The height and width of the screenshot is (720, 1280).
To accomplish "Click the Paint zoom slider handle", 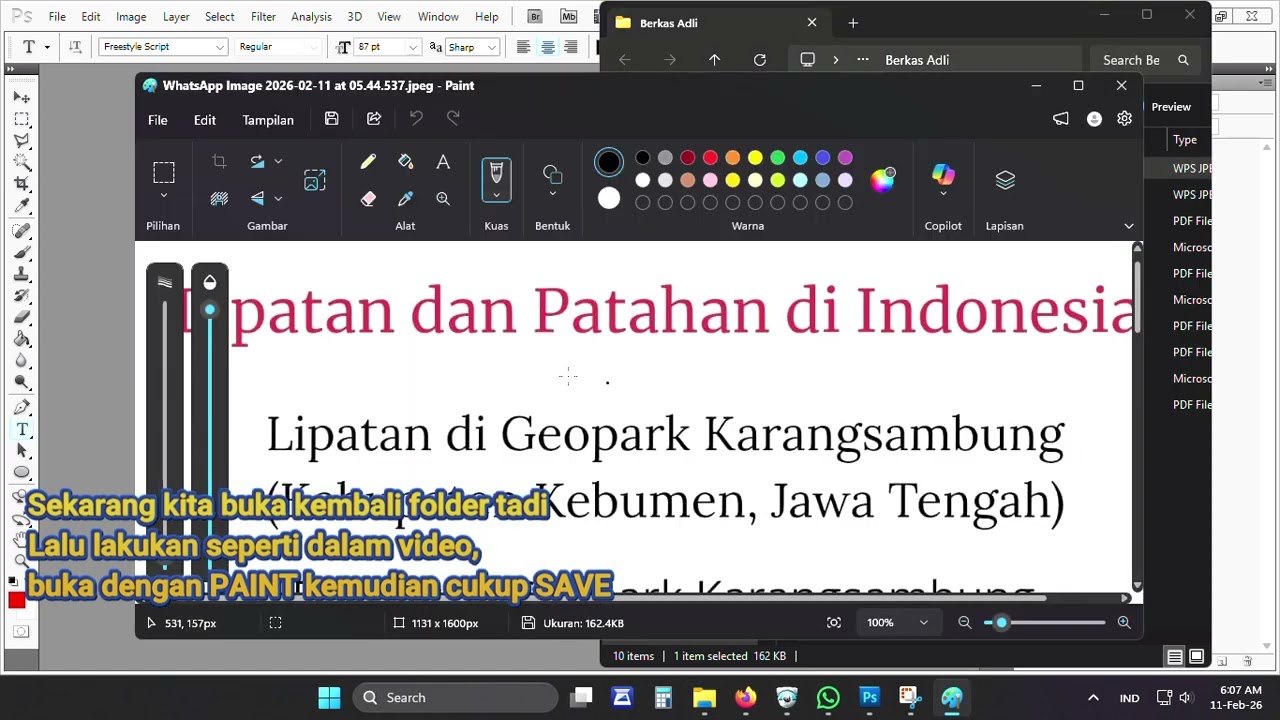I will click(1001, 623).
